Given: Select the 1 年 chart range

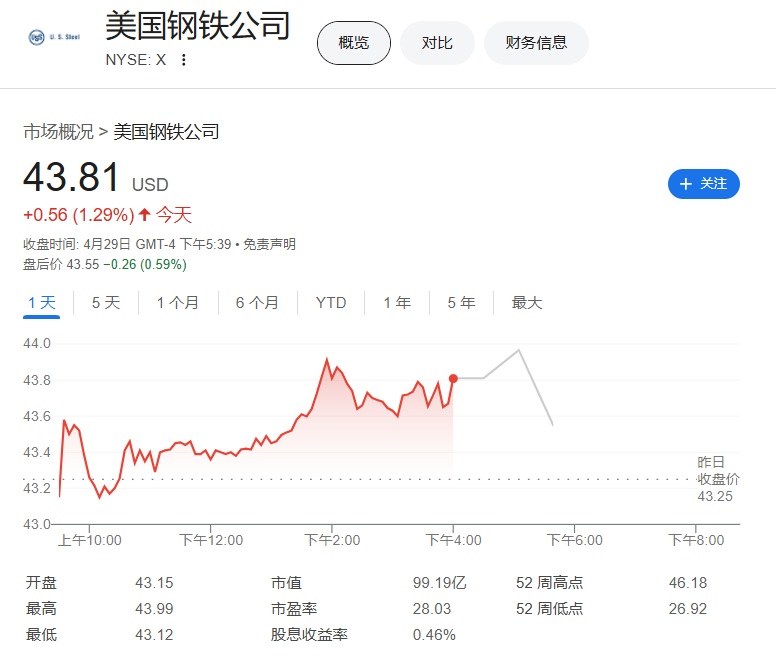Looking at the screenshot, I should click(397, 303).
